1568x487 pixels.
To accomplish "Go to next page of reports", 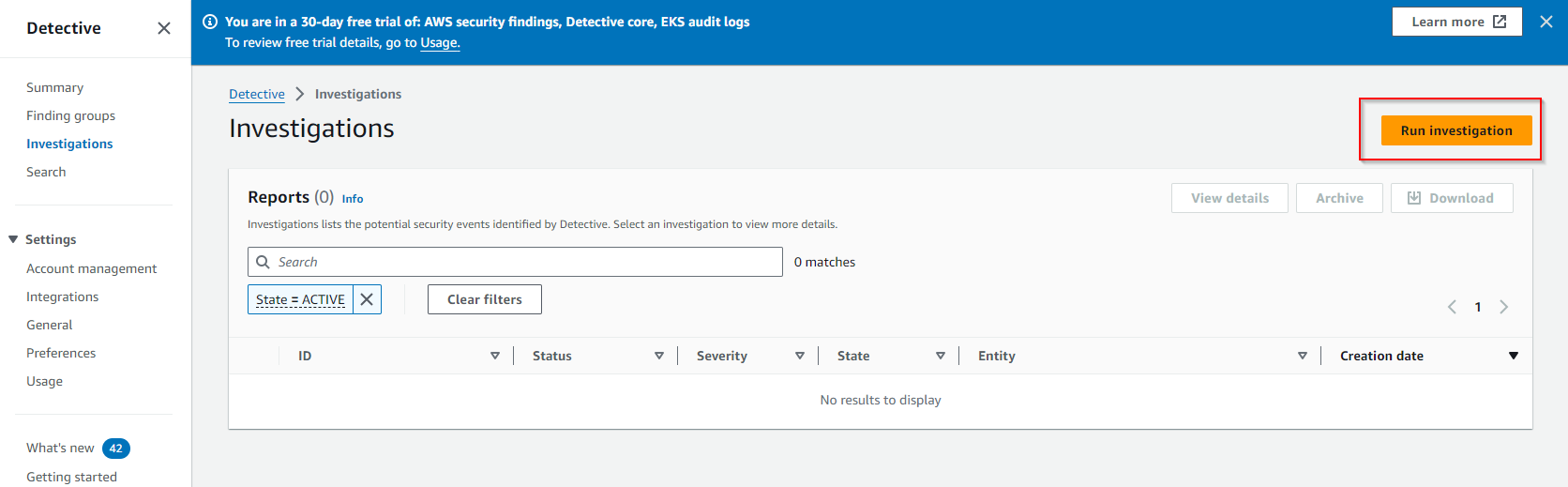I will pos(1503,307).
